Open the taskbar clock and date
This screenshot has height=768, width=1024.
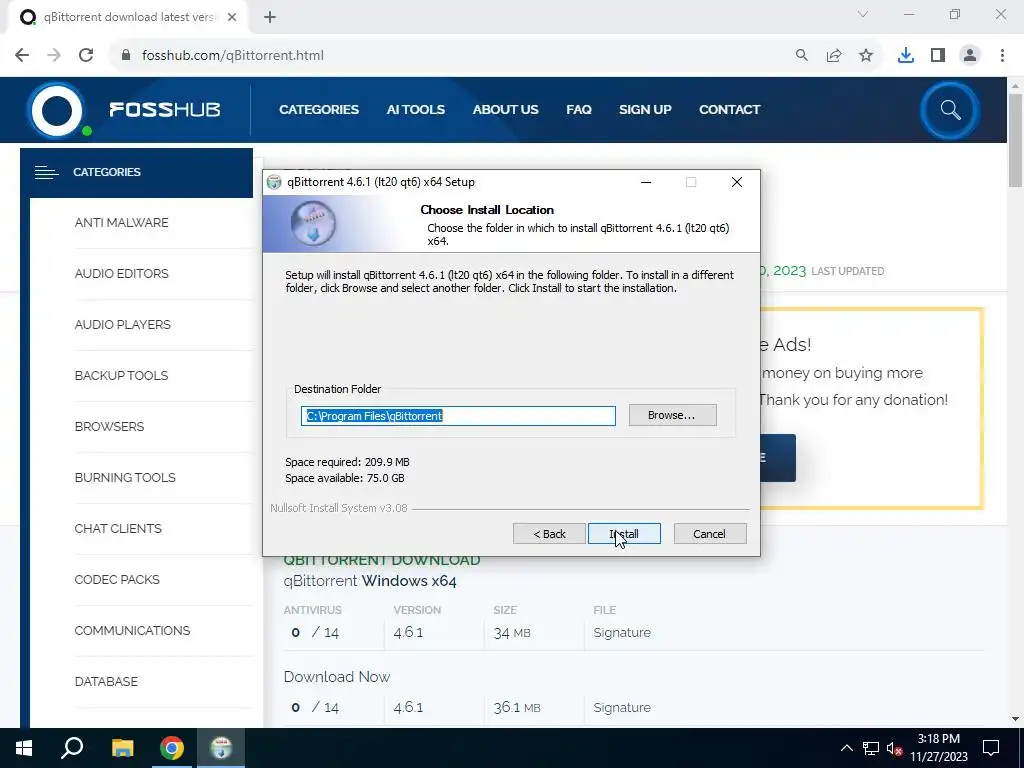[x=938, y=748]
